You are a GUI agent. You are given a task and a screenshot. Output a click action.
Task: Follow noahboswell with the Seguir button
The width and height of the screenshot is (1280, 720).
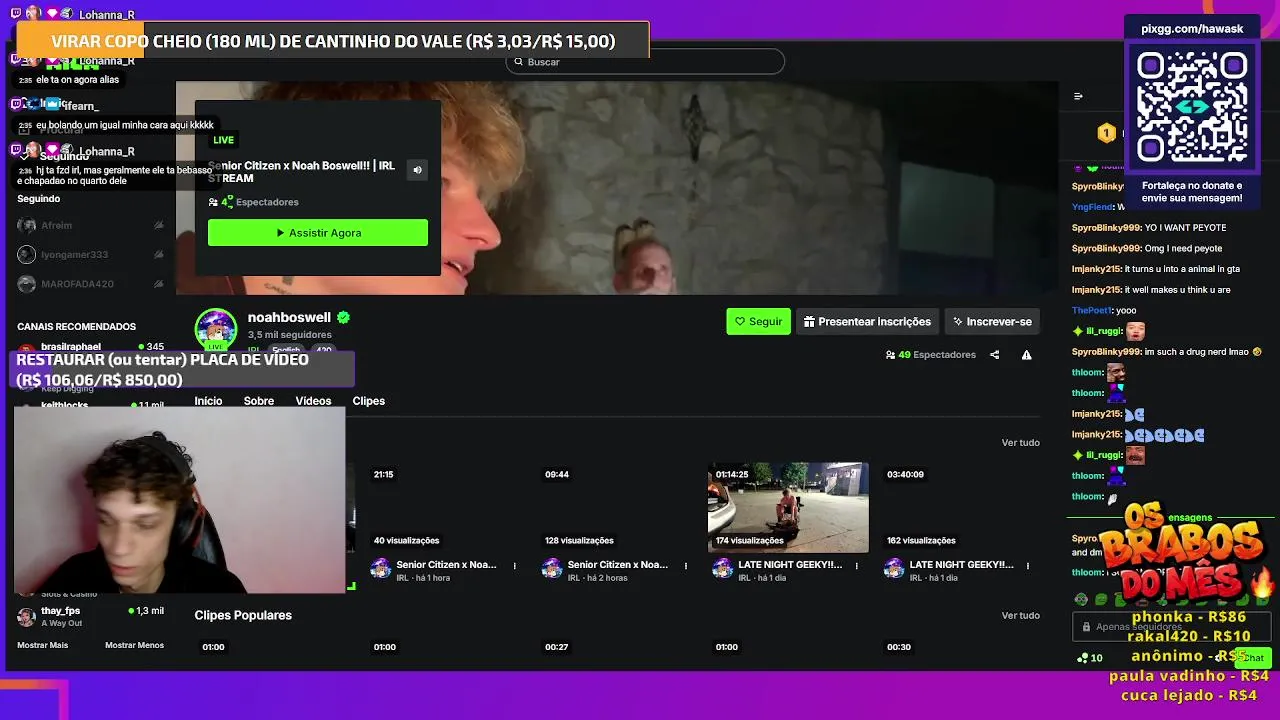[x=758, y=322]
